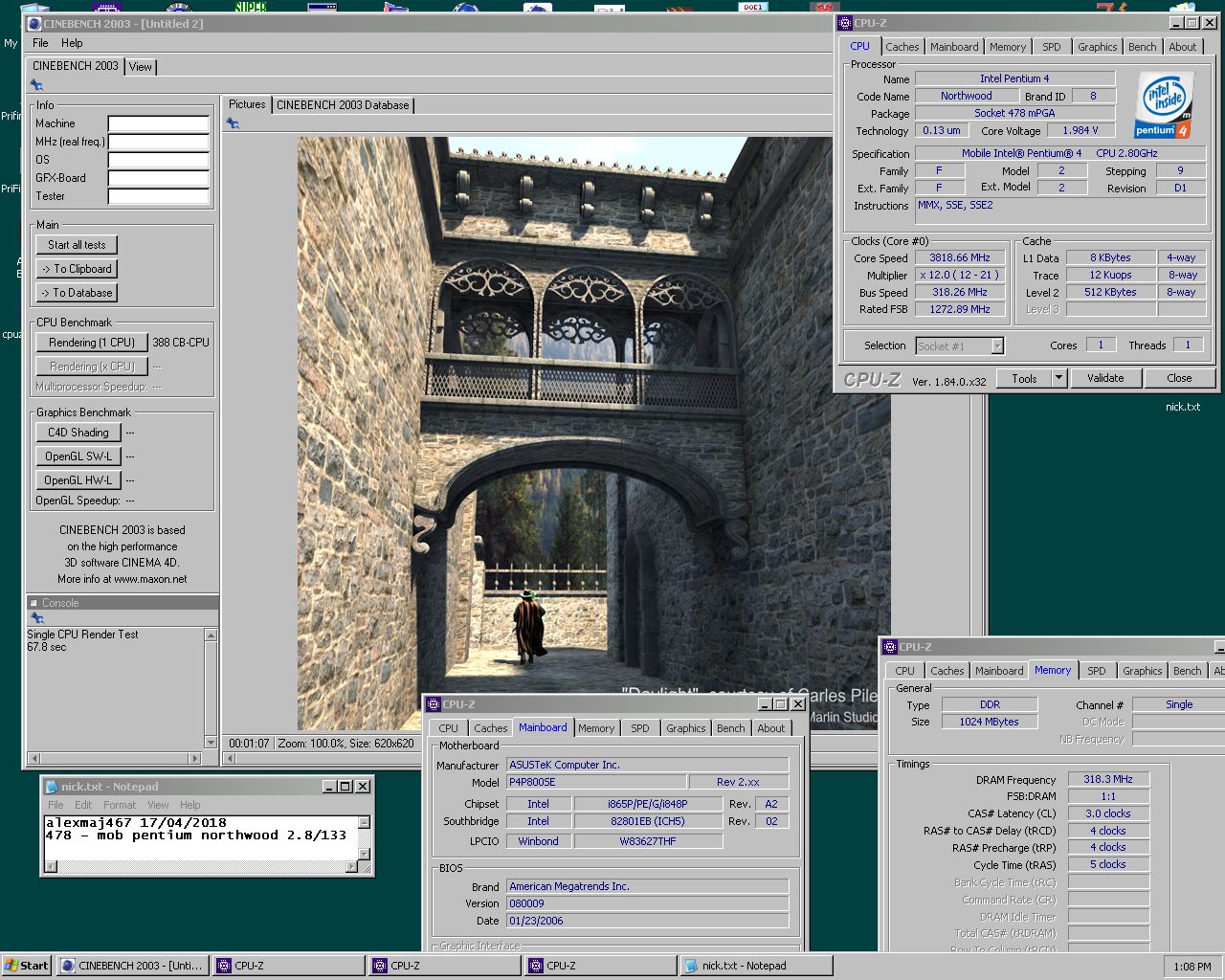1225x980 pixels.
Task: Click Notepad text area with alexmaj467
Action: (201, 838)
